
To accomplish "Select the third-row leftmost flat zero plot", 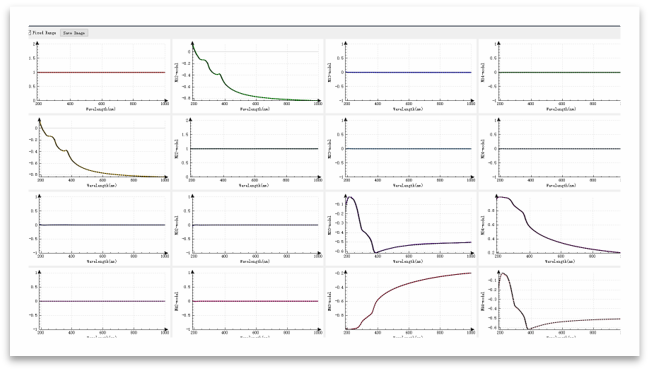I will coord(99,229).
